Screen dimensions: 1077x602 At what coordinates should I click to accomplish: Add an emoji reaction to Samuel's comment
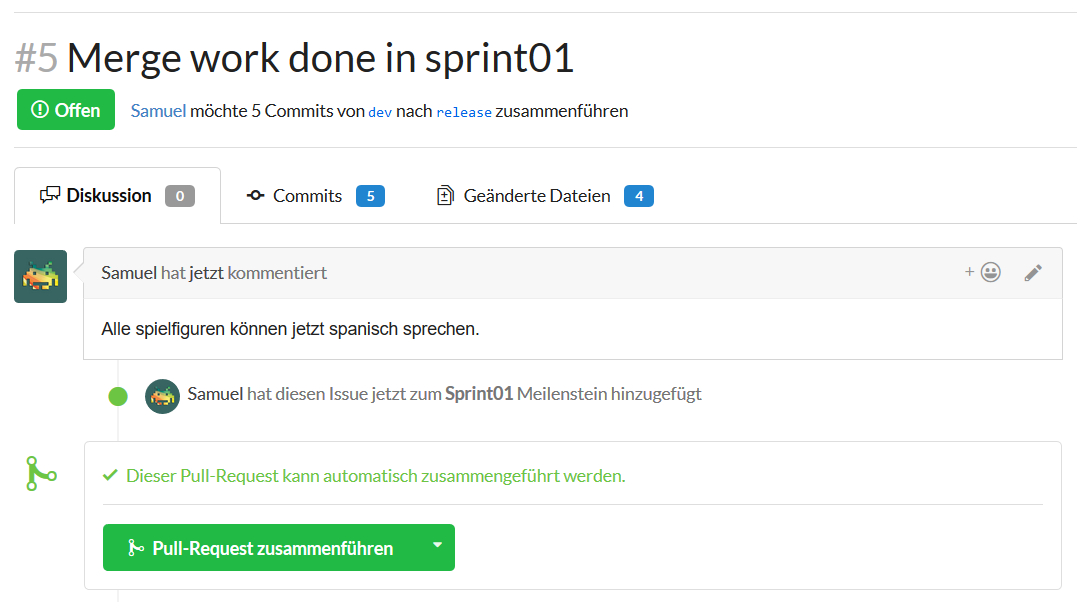[984, 272]
